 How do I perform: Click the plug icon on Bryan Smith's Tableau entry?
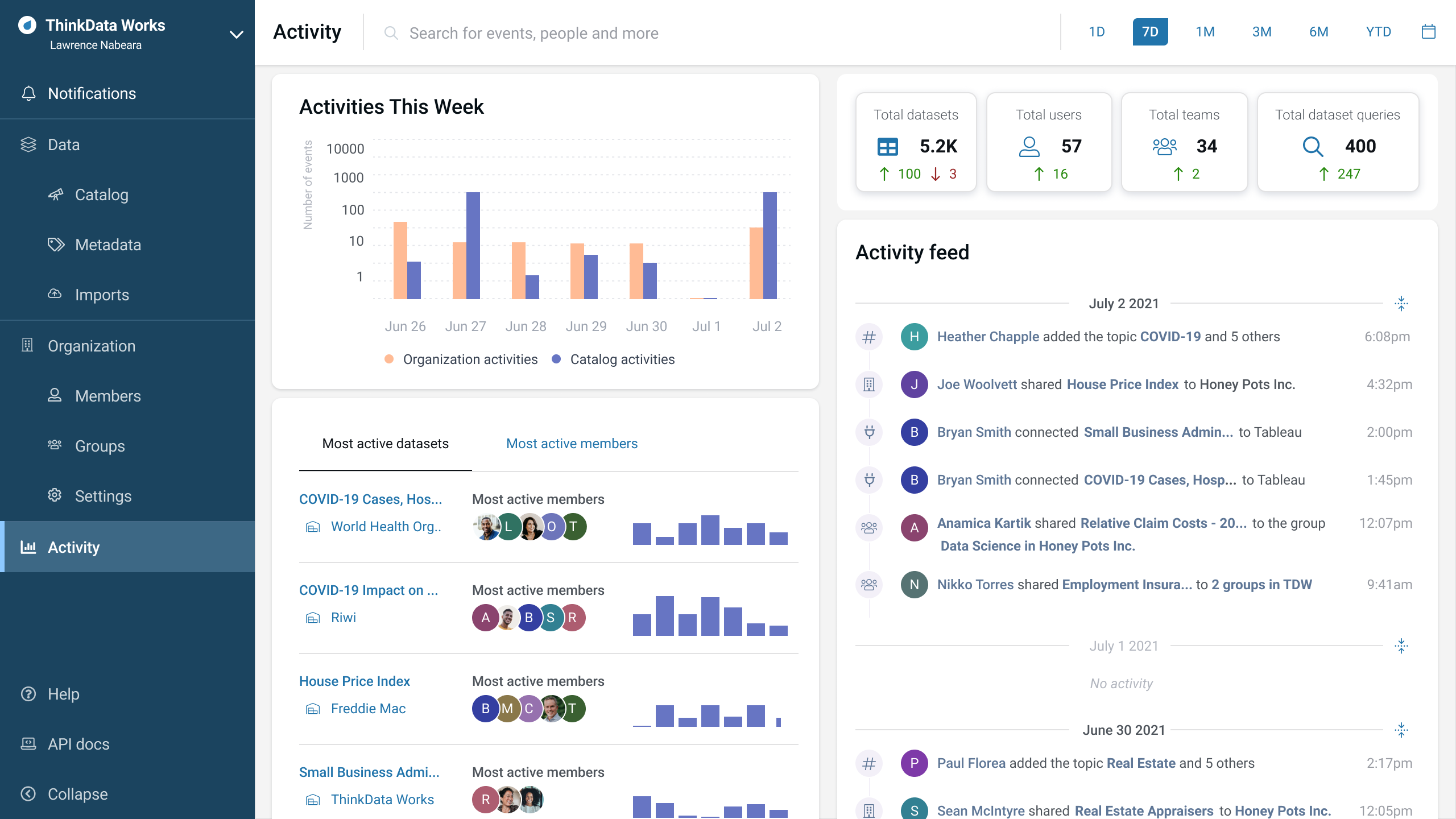[868, 432]
